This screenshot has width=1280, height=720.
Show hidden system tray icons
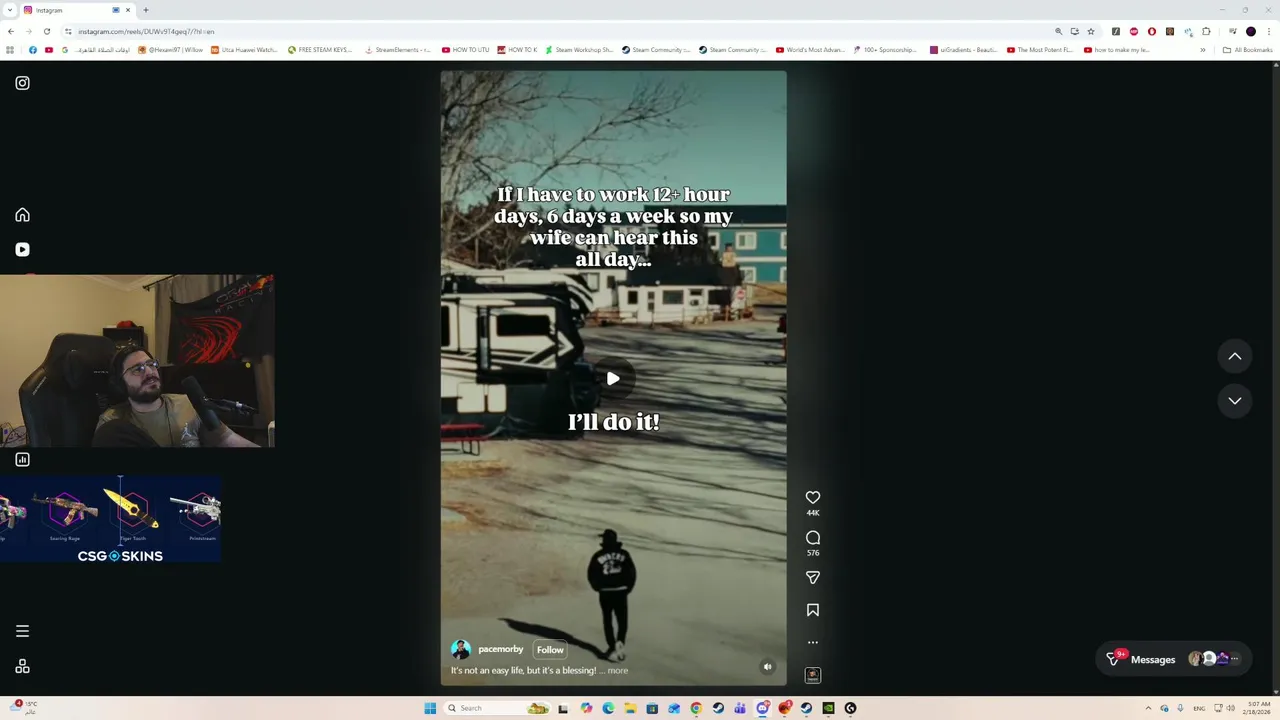coord(1149,708)
